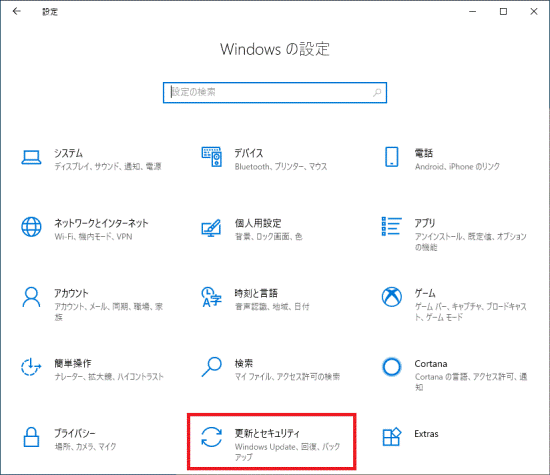Click description ディスプレイ、サウンド、通知、電源
The height and width of the screenshot is (475, 550).
[x=108, y=166]
